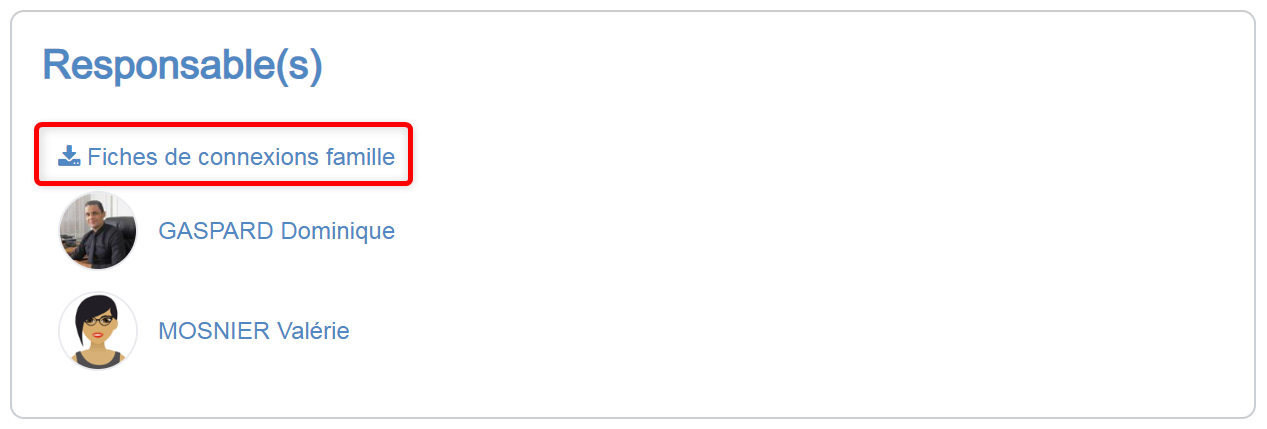The height and width of the screenshot is (429, 1267).
Task: Click the Responsable(s) section heading
Action: point(182,66)
